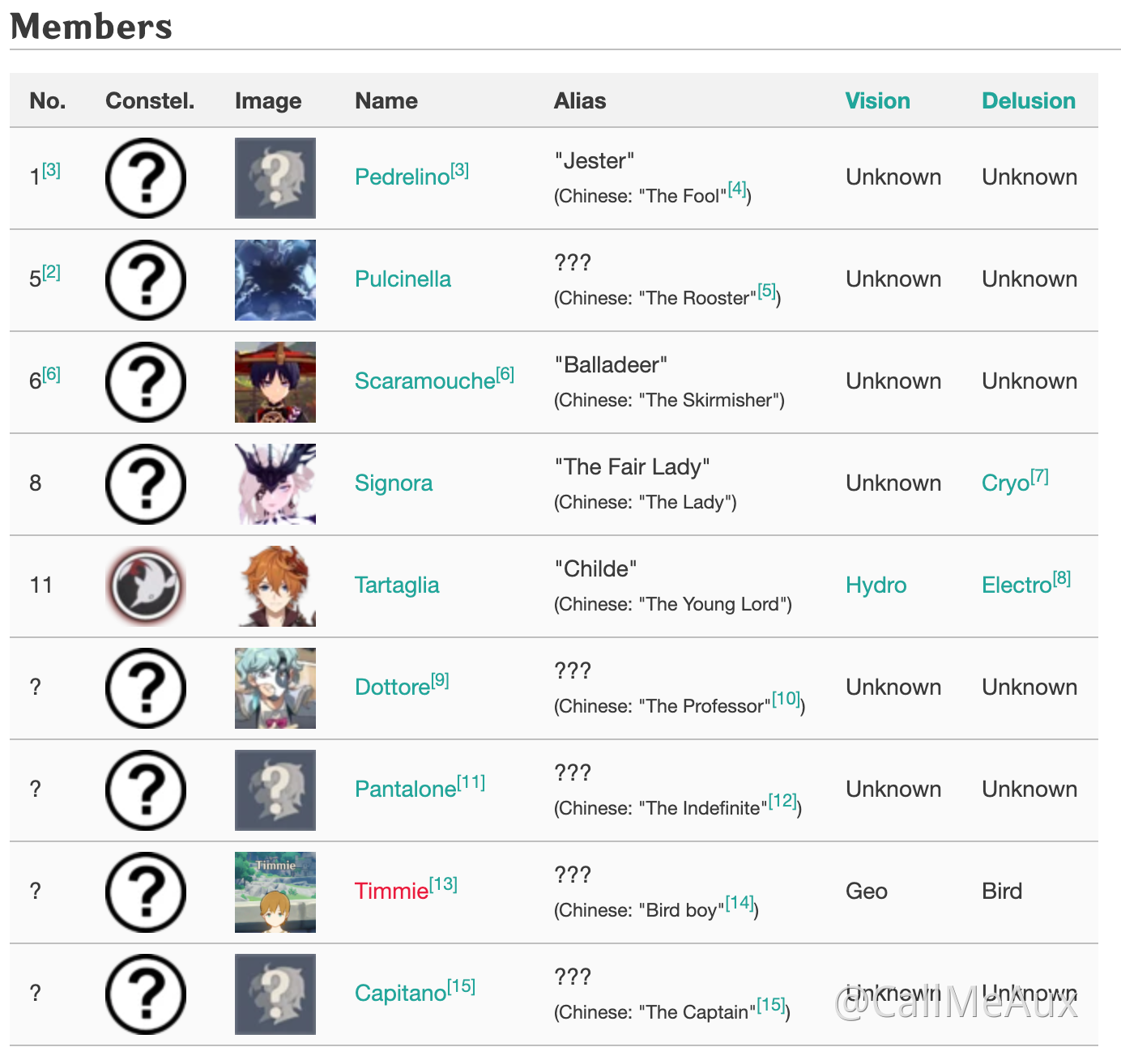Viewport: 1121px width, 1064px height.
Task: Open Timmie's screenshot thumbnail
Action: (x=275, y=892)
